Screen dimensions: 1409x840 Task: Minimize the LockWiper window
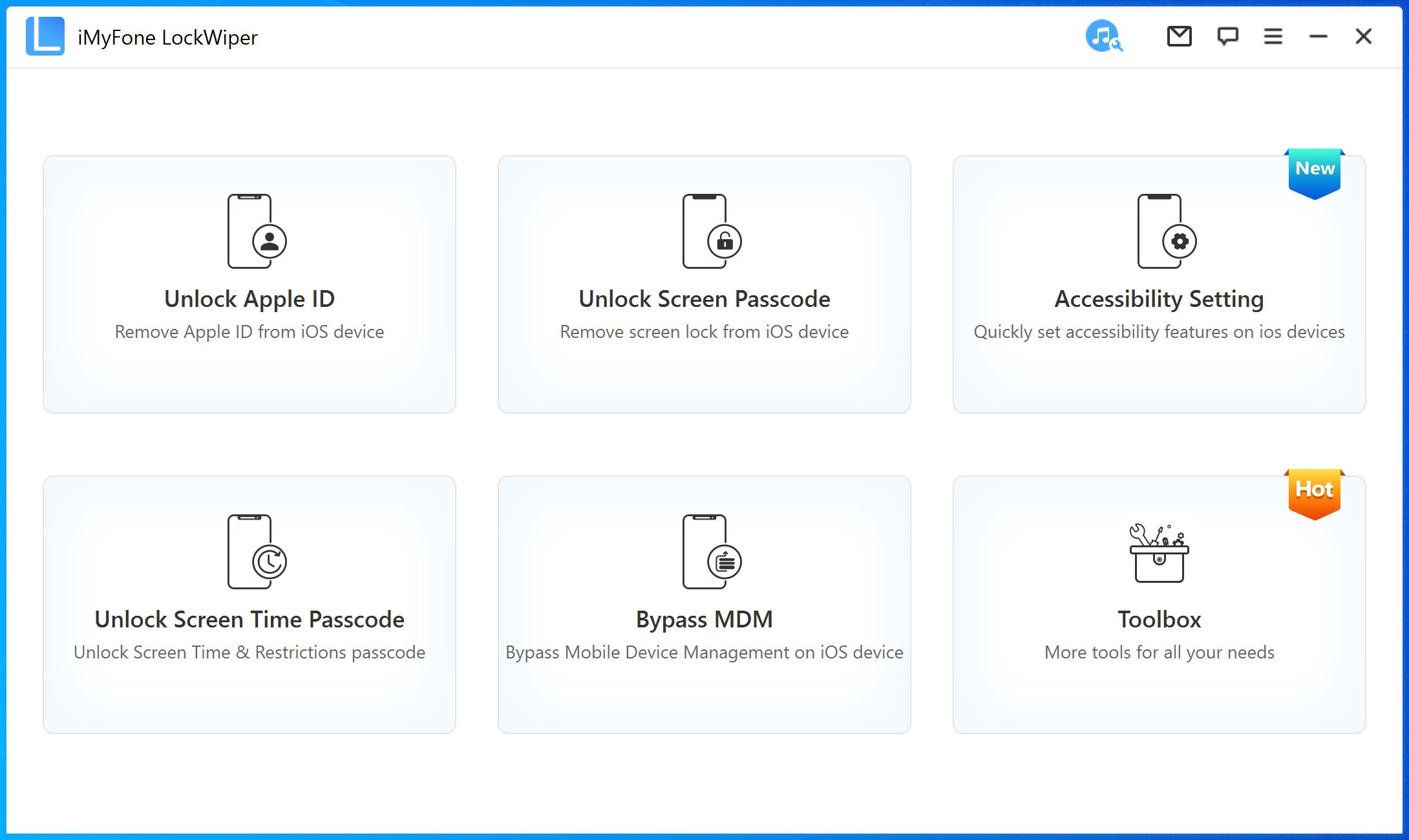click(x=1318, y=36)
